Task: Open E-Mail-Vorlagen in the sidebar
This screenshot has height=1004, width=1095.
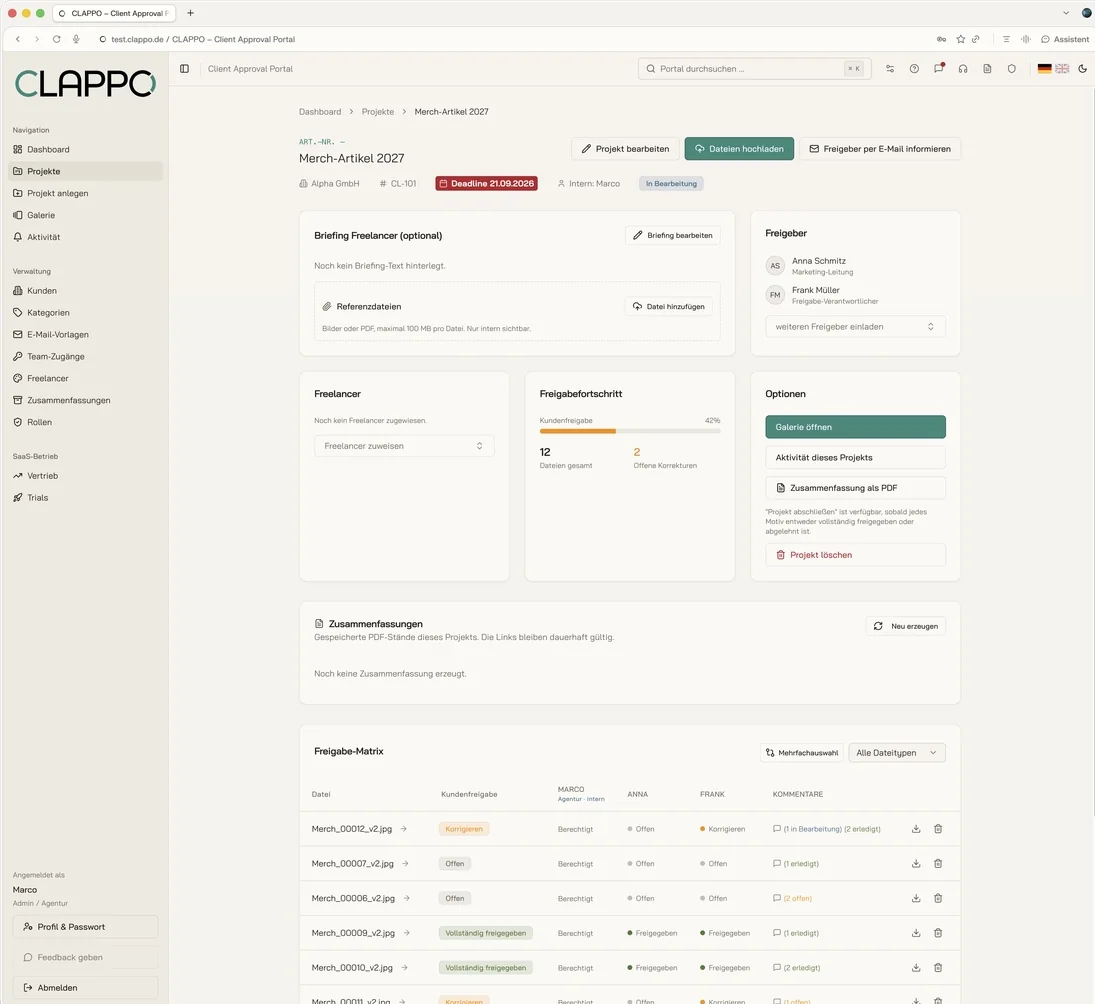Action: (x=57, y=334)
